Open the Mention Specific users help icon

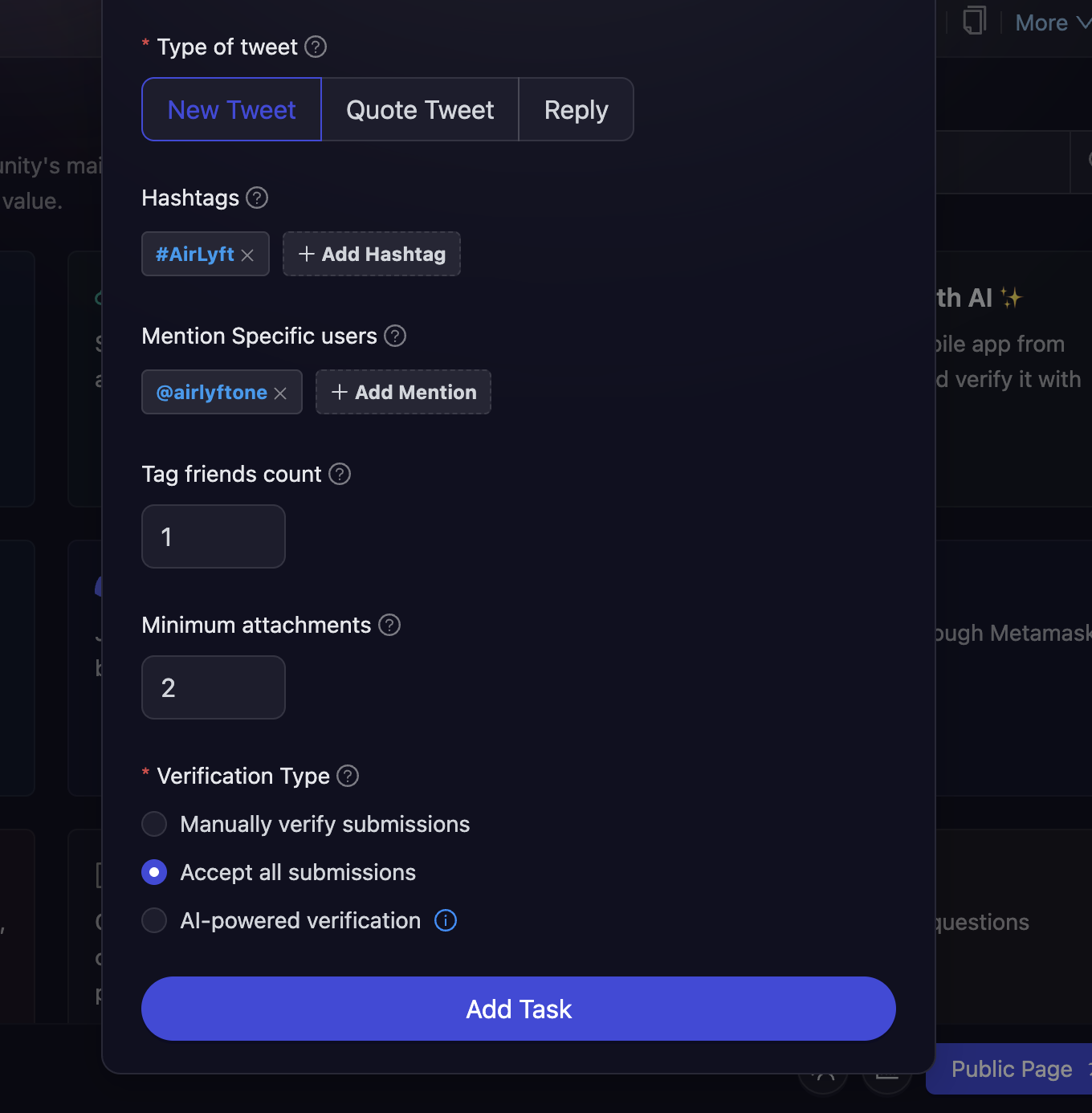pos(394,336)
